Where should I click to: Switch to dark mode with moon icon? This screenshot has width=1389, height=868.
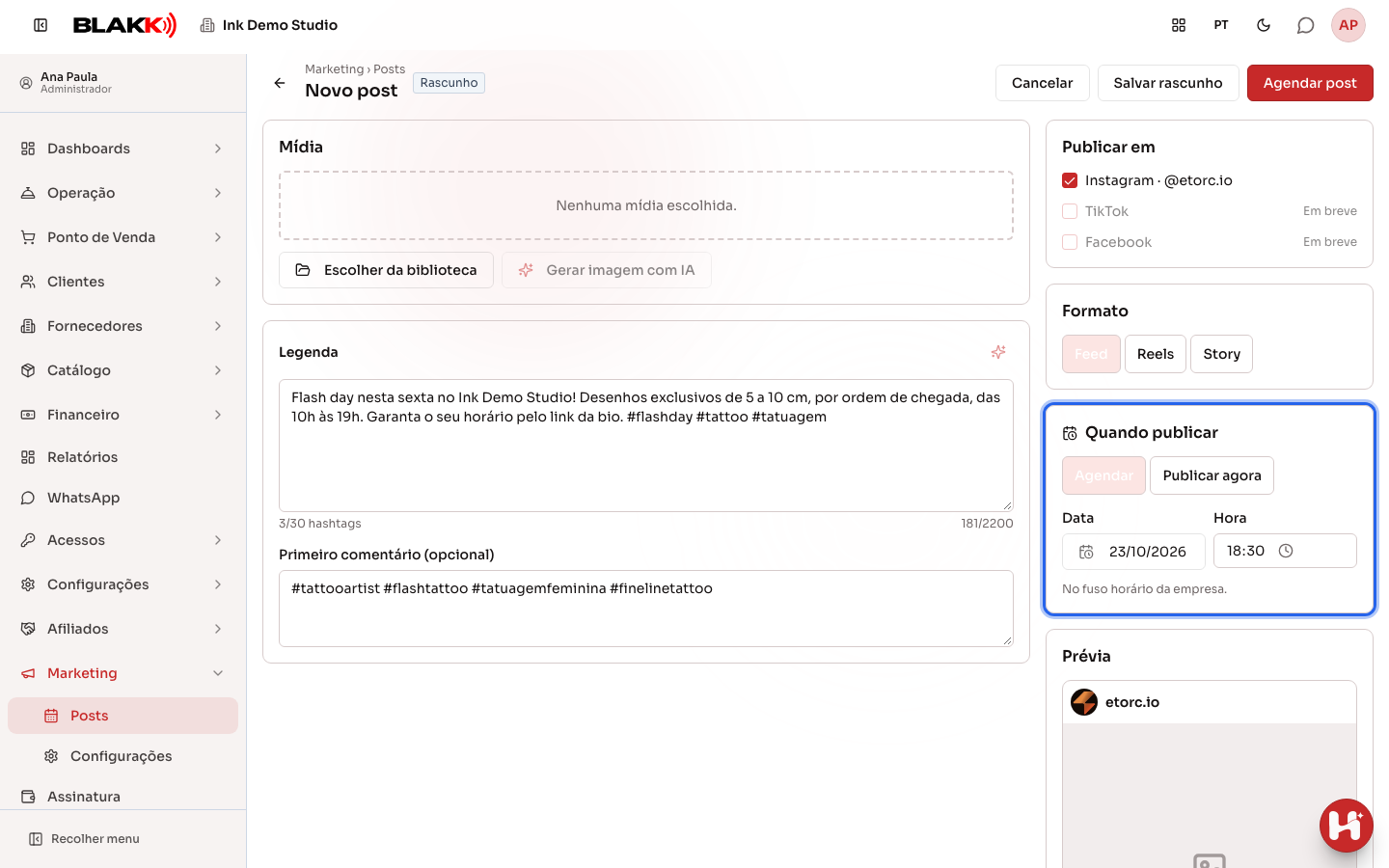pyautogui.click(x=1264, y=25)
